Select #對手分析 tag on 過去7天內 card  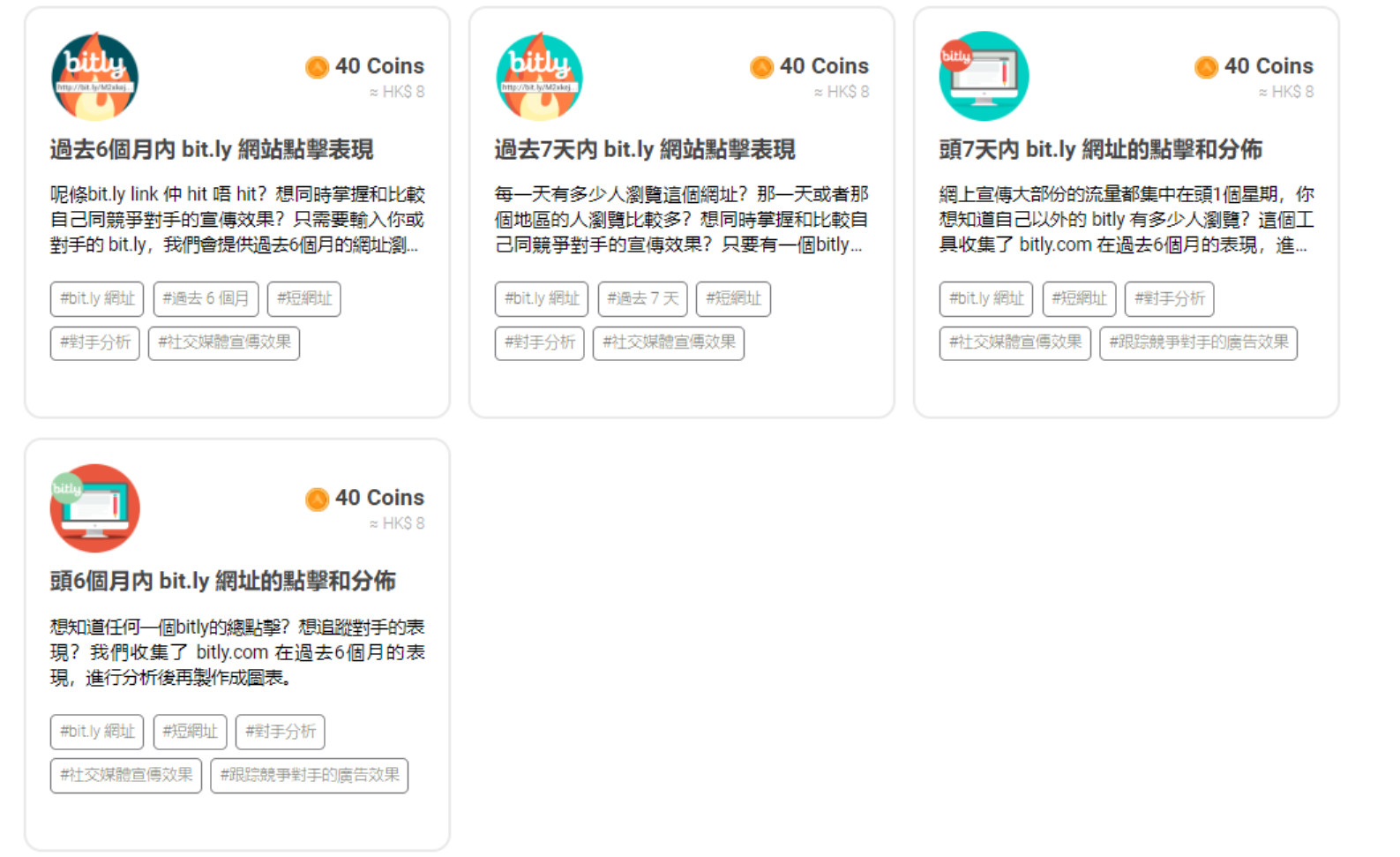coord(540,343)
